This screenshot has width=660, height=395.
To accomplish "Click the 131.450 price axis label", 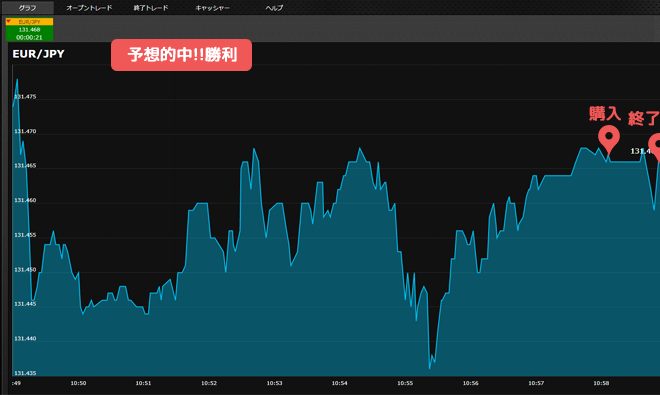I will (25, 270).
